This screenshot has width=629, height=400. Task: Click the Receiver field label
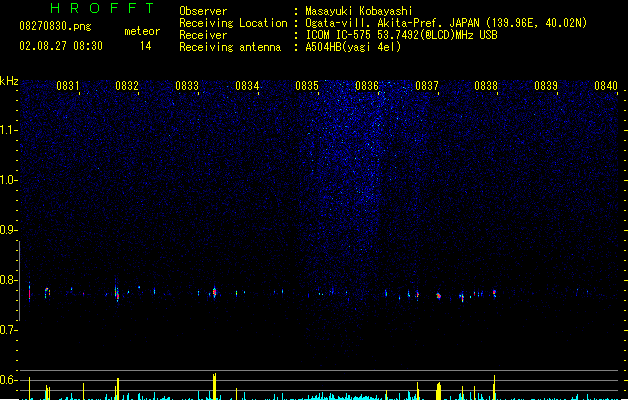[x=203, y=35]
